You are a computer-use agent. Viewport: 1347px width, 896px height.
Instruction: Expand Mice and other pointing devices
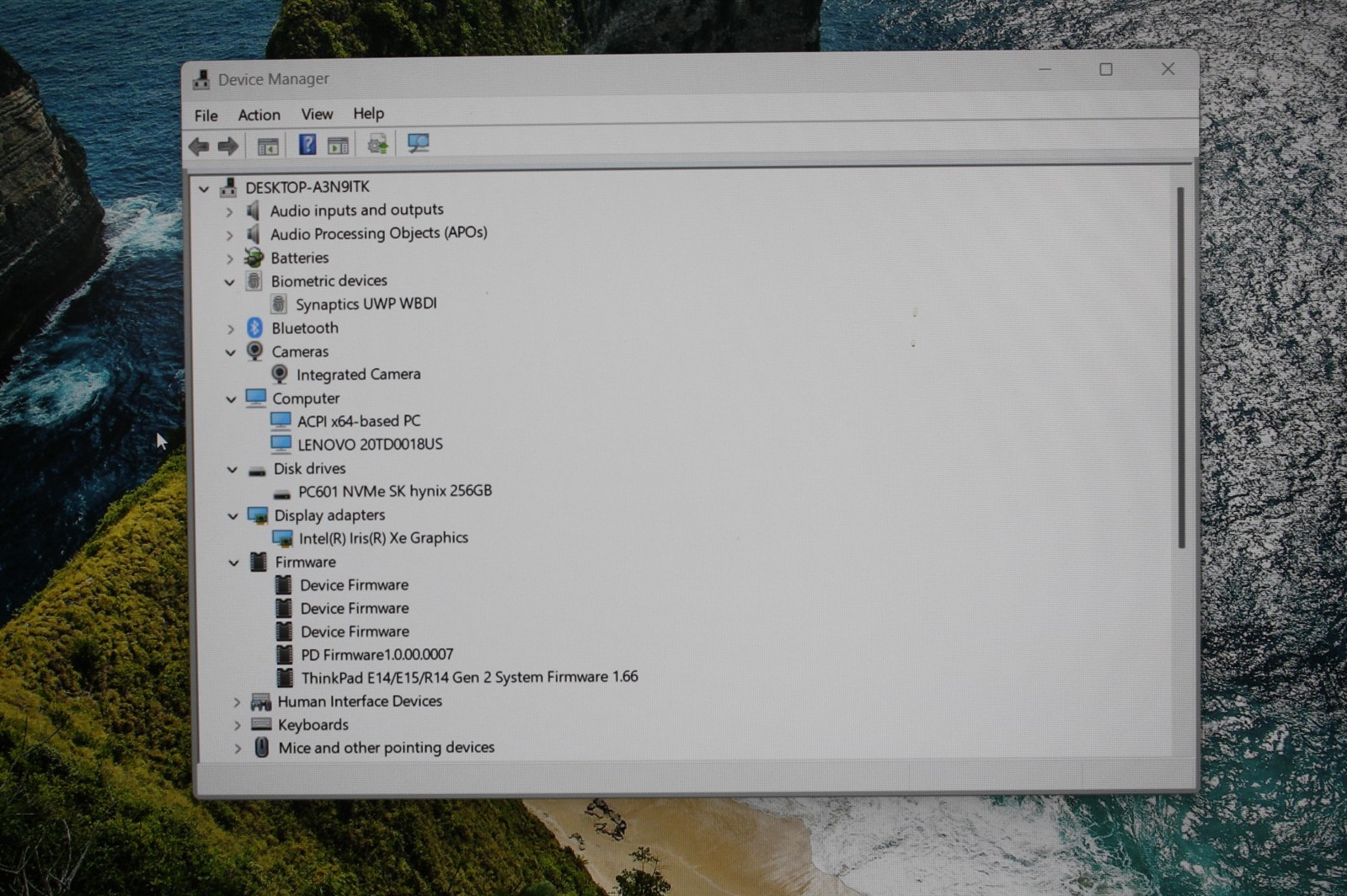point(238,749)
